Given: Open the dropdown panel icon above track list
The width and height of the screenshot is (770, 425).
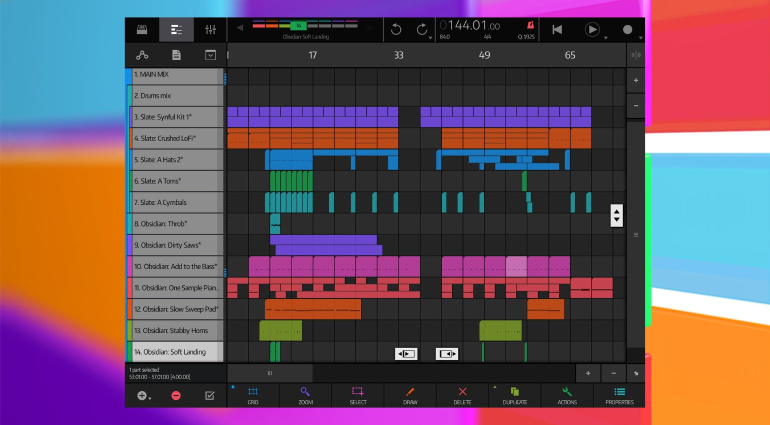Looking at the screenshot, I should pyautogui.click(x=210, y=55).
